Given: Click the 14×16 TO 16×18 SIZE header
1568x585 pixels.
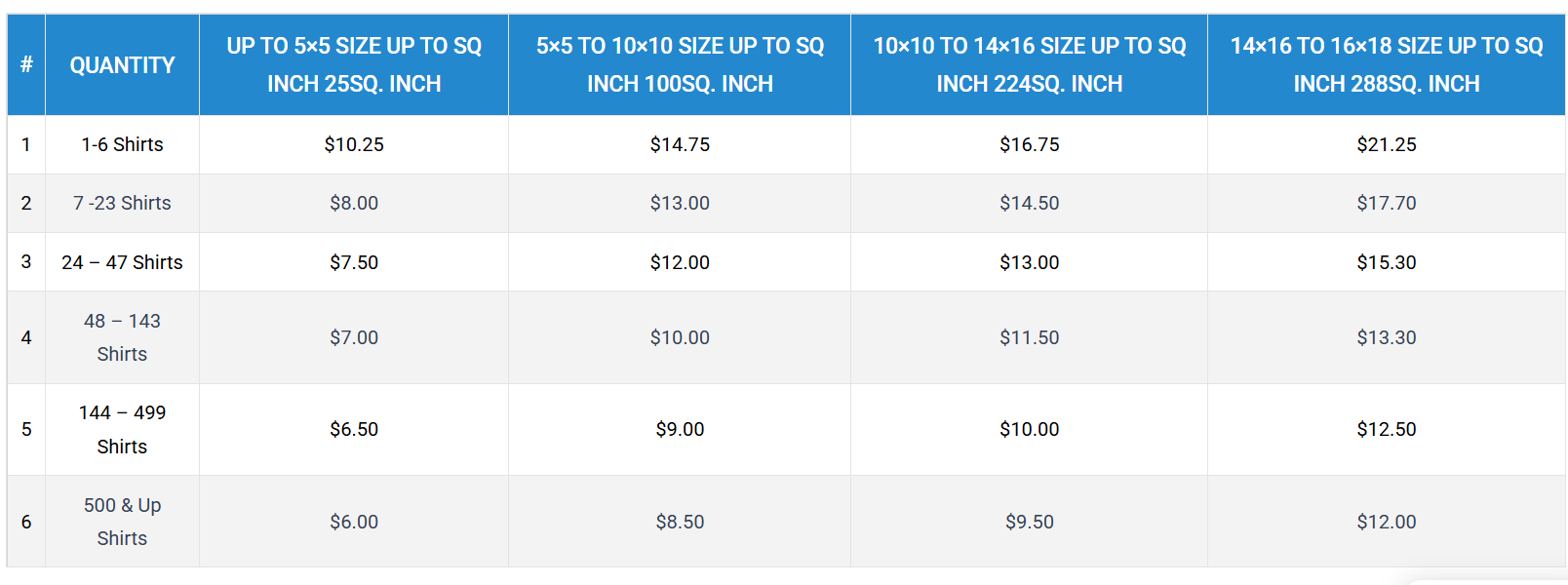Looking at the screenshot, I should (1386, 64).
